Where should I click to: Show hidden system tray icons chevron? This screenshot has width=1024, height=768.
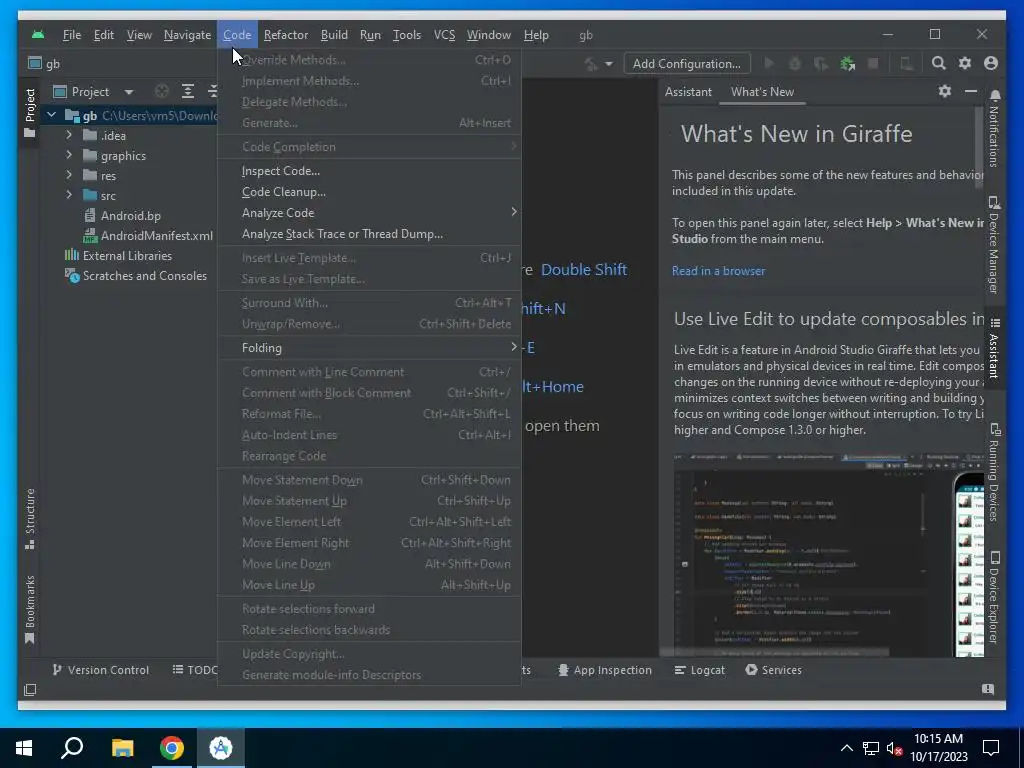click(x=846, y=748)
